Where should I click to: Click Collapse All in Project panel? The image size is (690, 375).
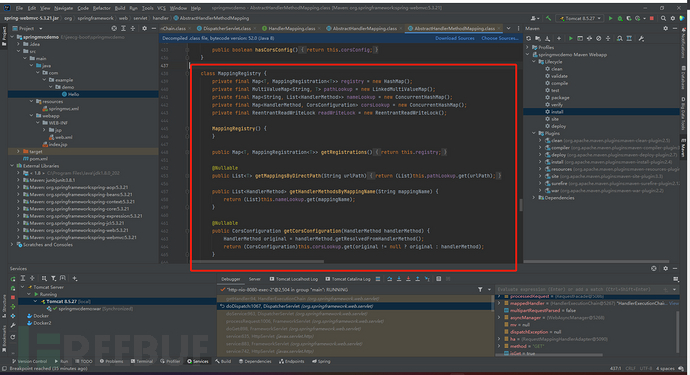(132, 28)
